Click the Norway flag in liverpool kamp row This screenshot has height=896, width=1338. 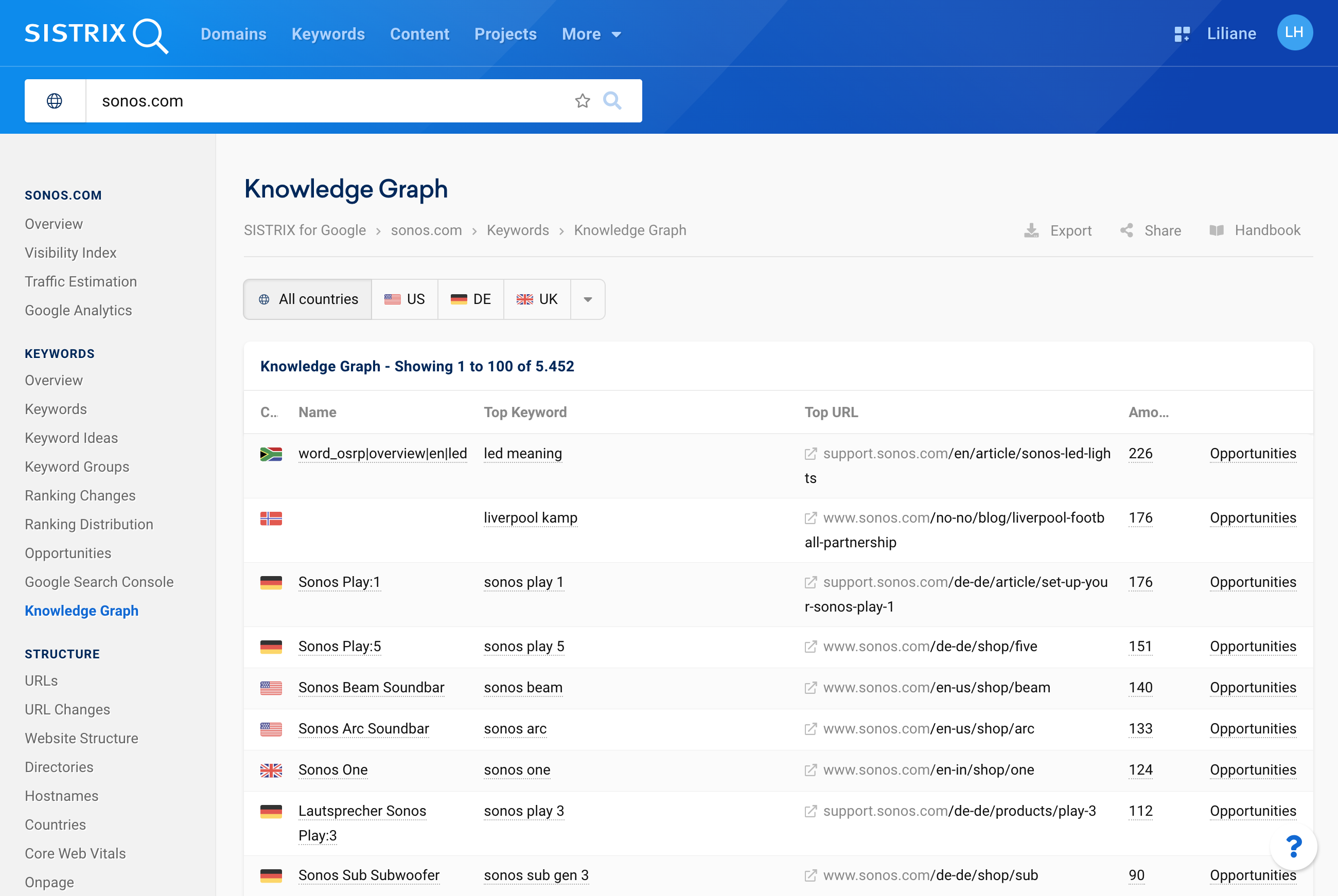pyautogui.click(x=271, y=518)
